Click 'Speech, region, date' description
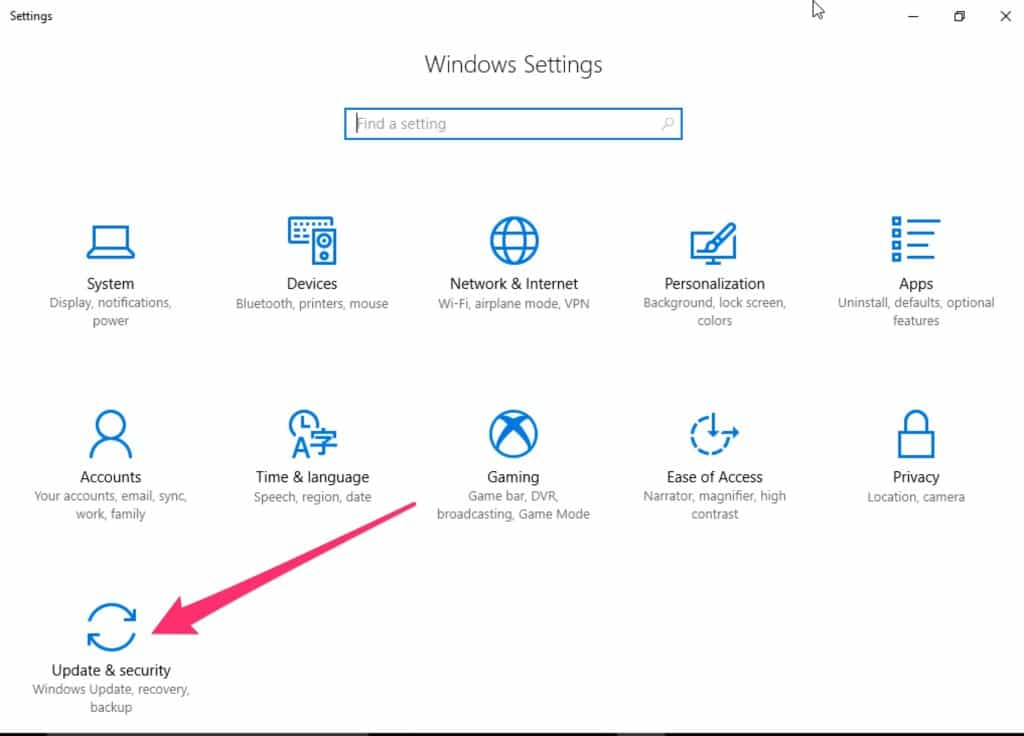This screenshot has height=736, width=1024. pos(312,497)
